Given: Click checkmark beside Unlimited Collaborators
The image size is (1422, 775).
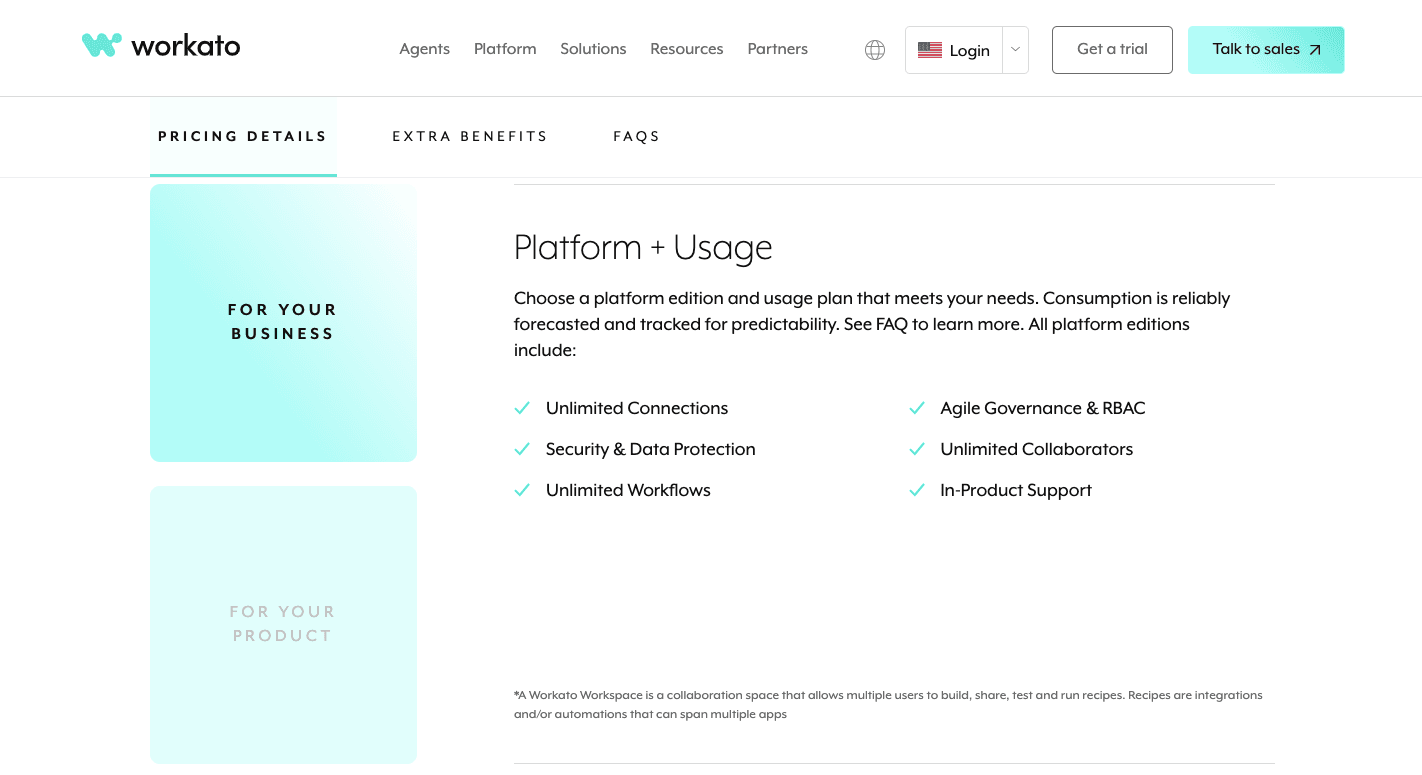Looking at the screenshot, I should pyautogui.click(x=917, y=449).
